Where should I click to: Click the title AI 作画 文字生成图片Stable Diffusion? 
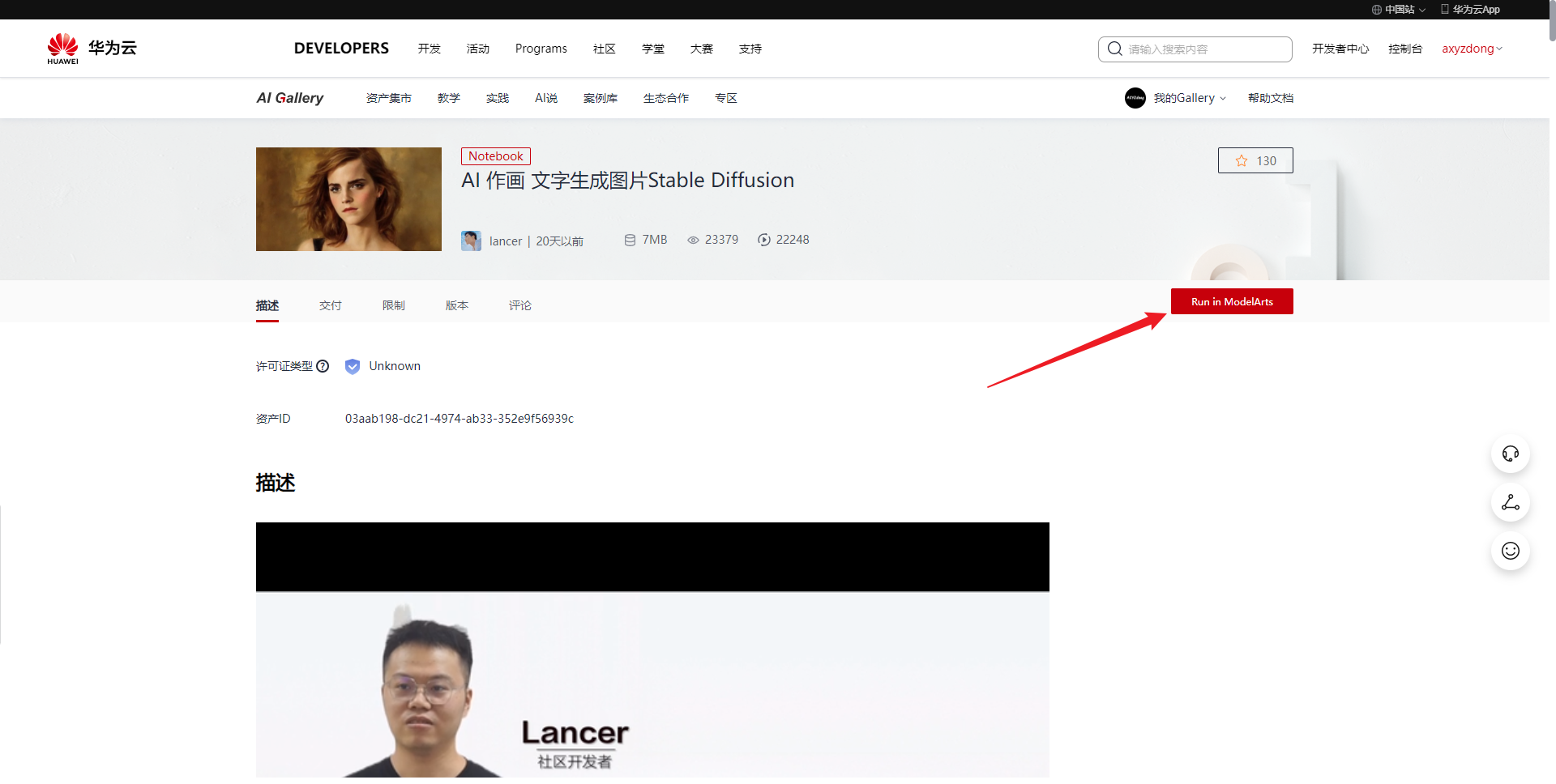627,180
